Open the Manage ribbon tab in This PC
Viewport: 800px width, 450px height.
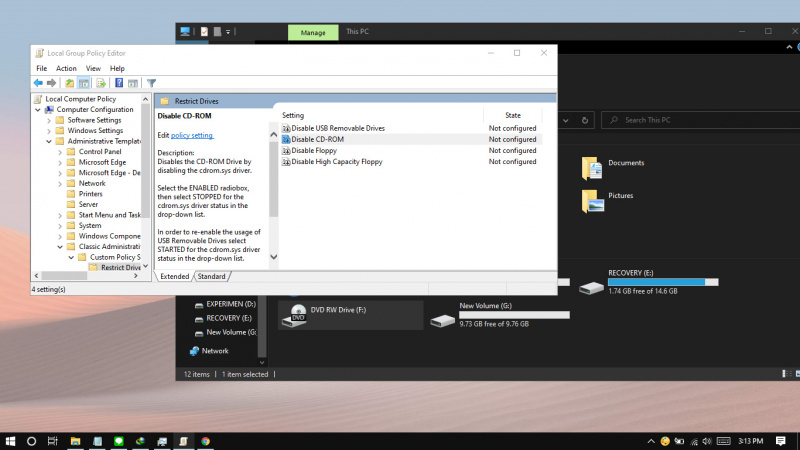(313, 32)
